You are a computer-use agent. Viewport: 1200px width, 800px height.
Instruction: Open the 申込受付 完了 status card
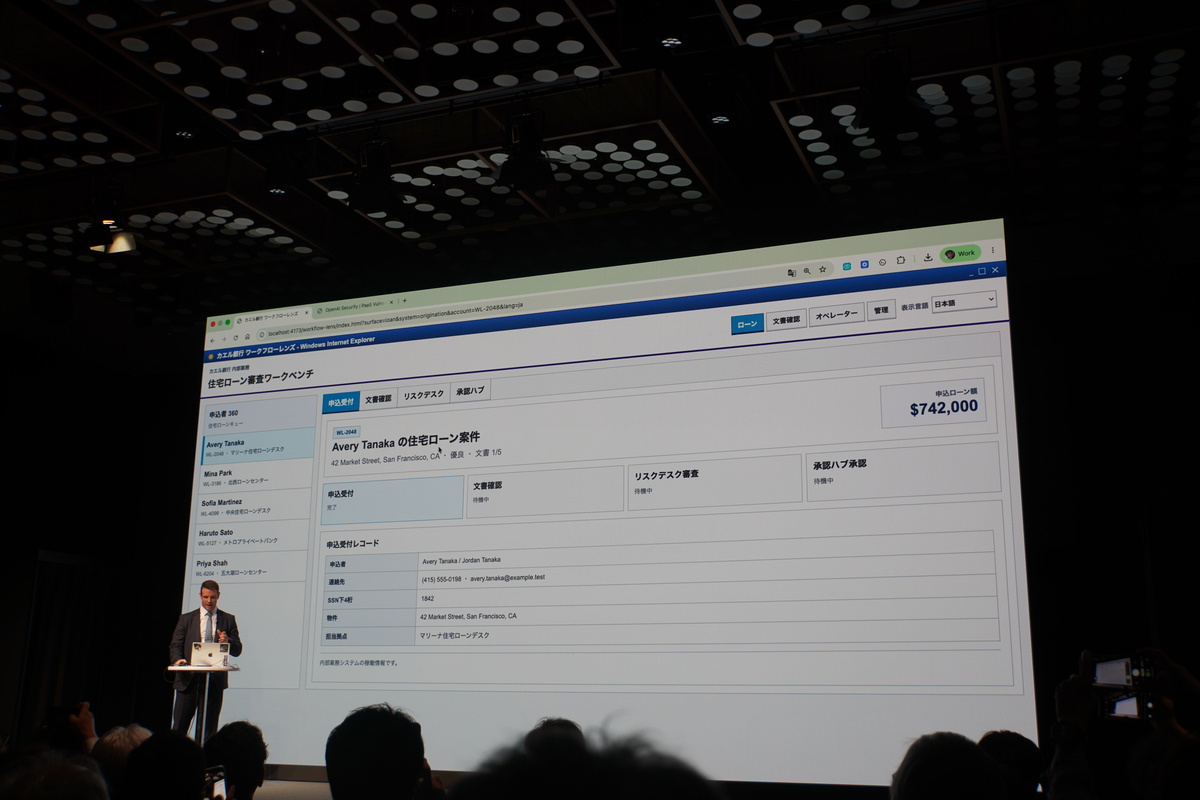[392, 499]
